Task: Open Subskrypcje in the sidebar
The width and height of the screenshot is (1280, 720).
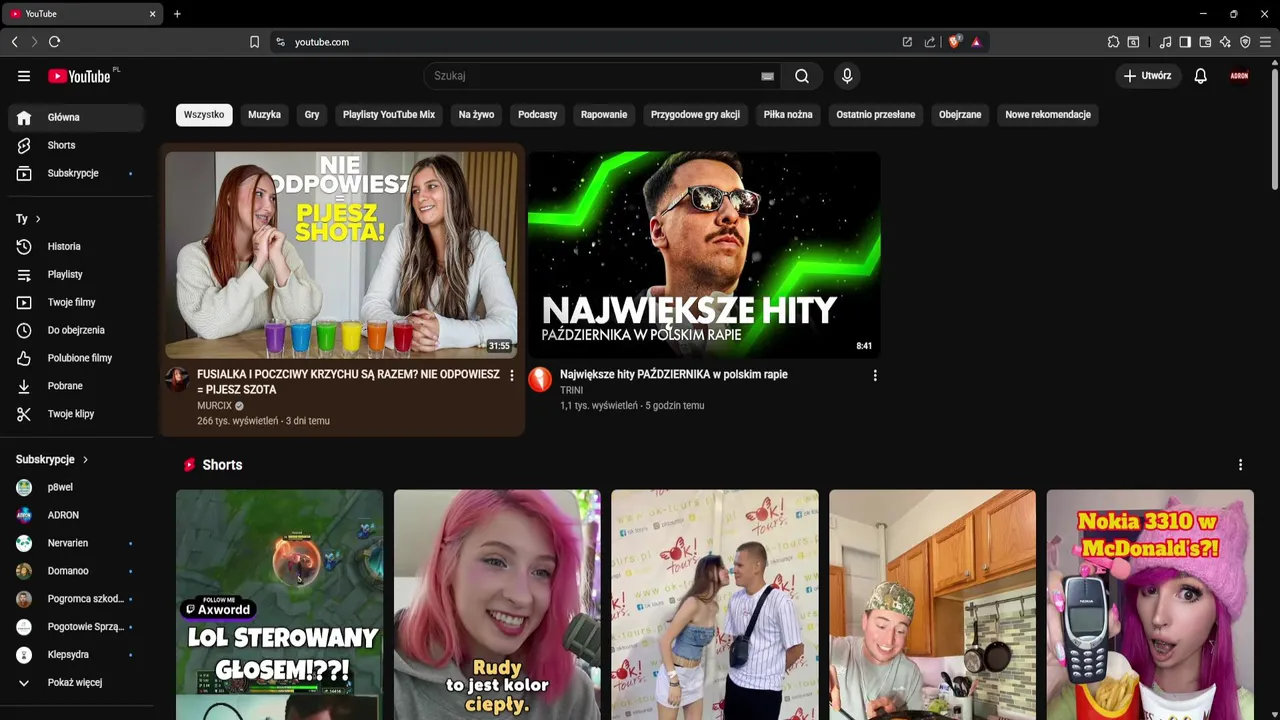Action: 76,173
